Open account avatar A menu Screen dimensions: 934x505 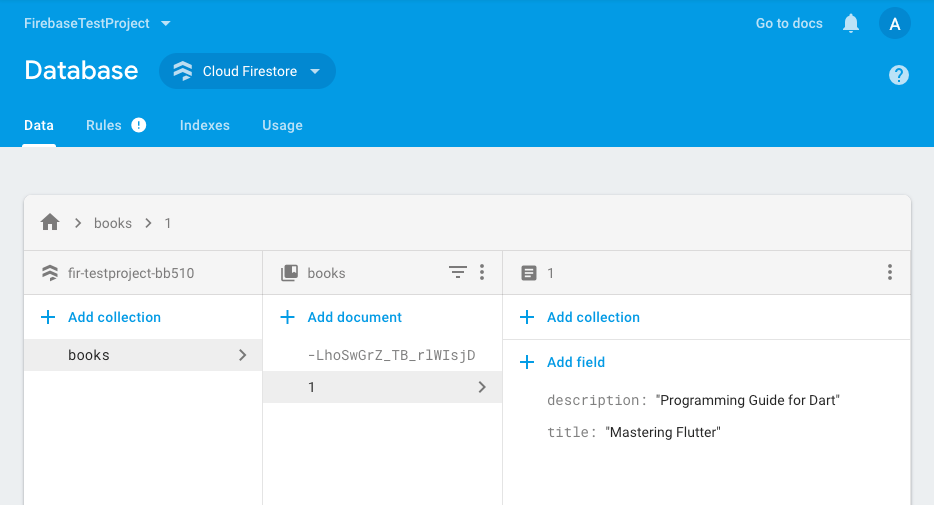895,24
